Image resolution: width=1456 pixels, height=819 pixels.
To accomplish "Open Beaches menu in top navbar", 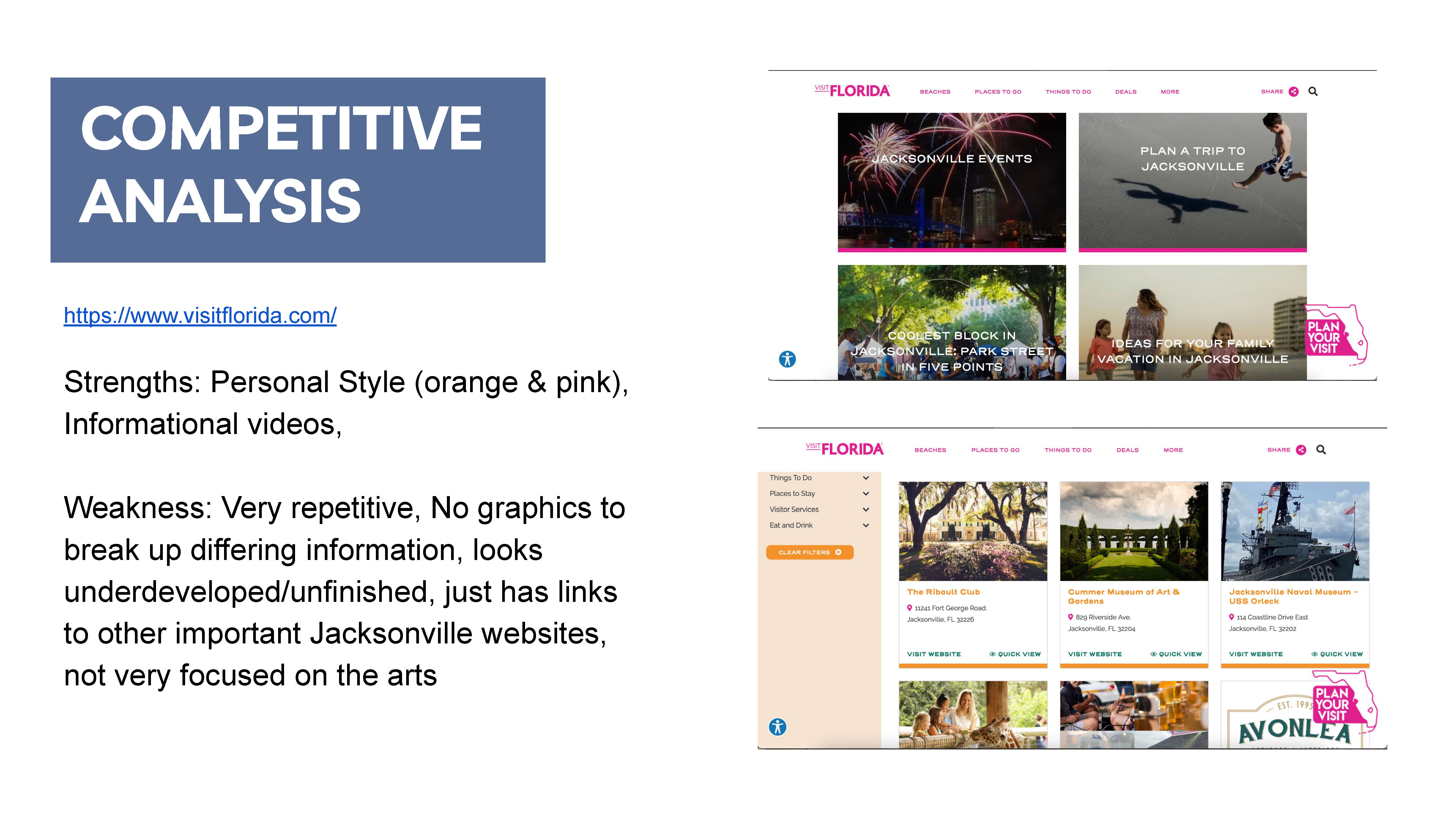I will [x=935, y=91].
